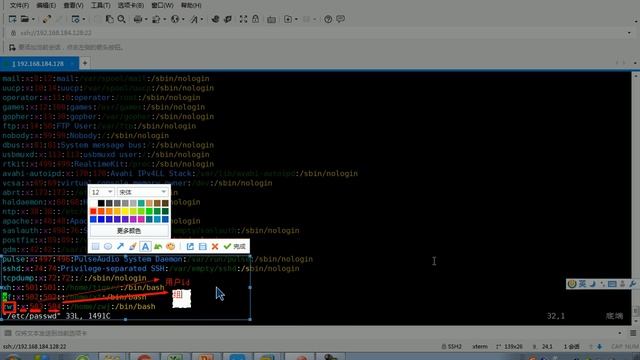The image size is (640, 360).
Task: Open the 文件(F) menu
Action: pos(19,5)
